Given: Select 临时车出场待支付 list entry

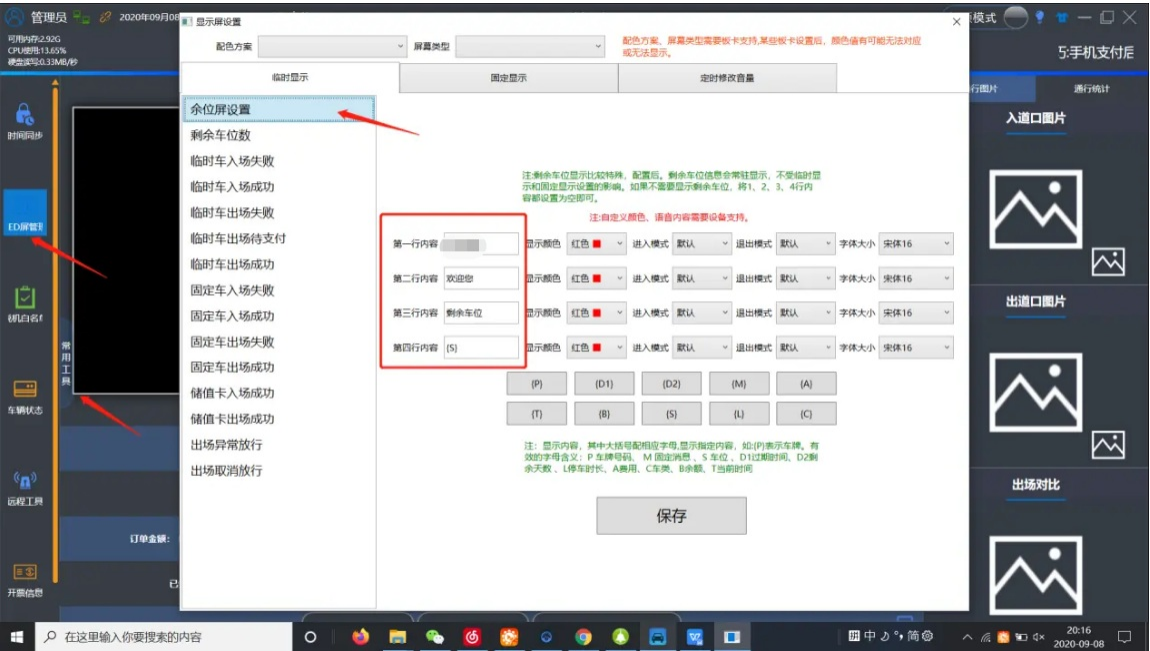Looking at the screenshot, I should pyautogui.click(x=278, y=238).
